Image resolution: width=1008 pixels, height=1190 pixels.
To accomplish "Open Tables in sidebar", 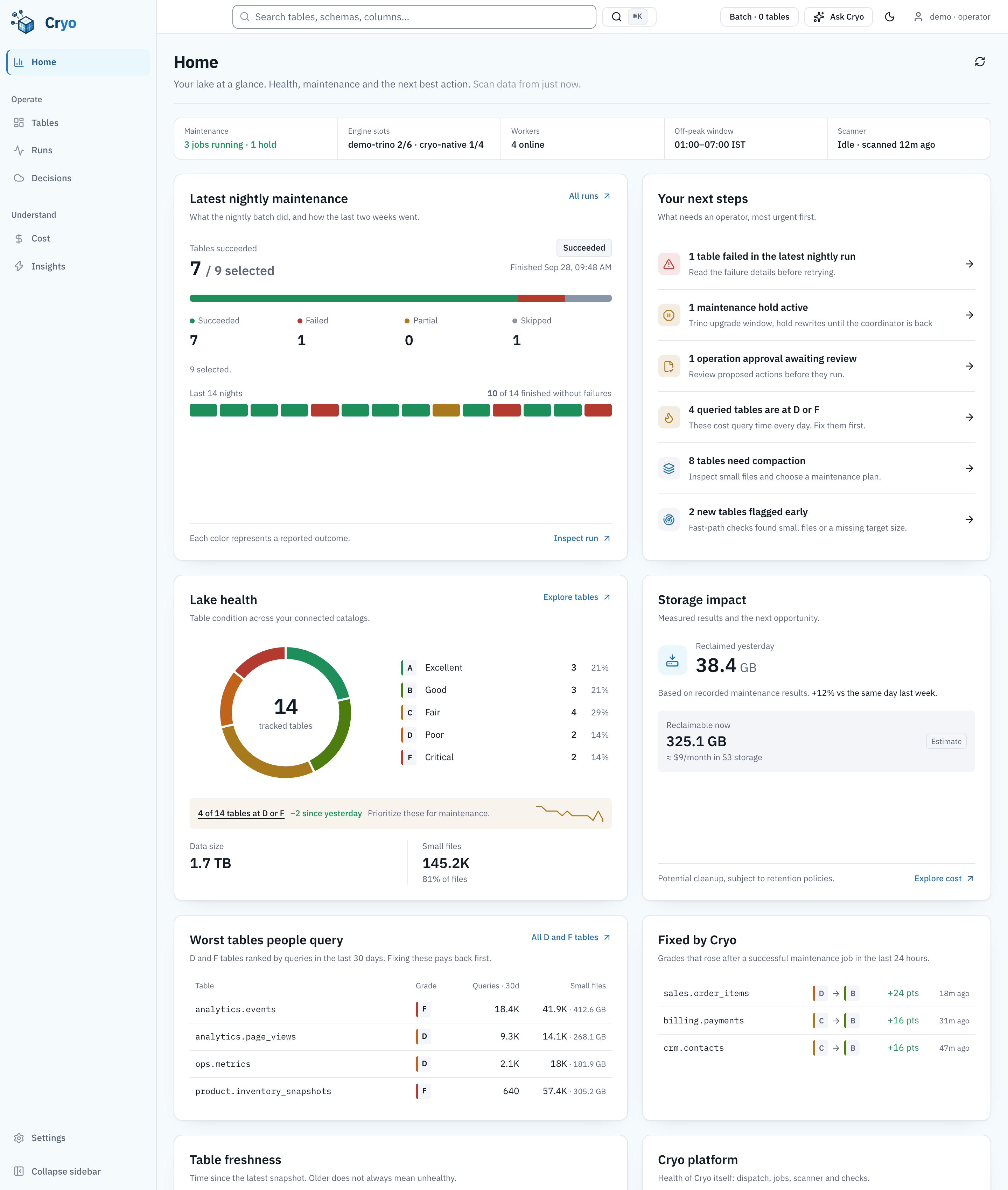I will (x=78, y=123).
